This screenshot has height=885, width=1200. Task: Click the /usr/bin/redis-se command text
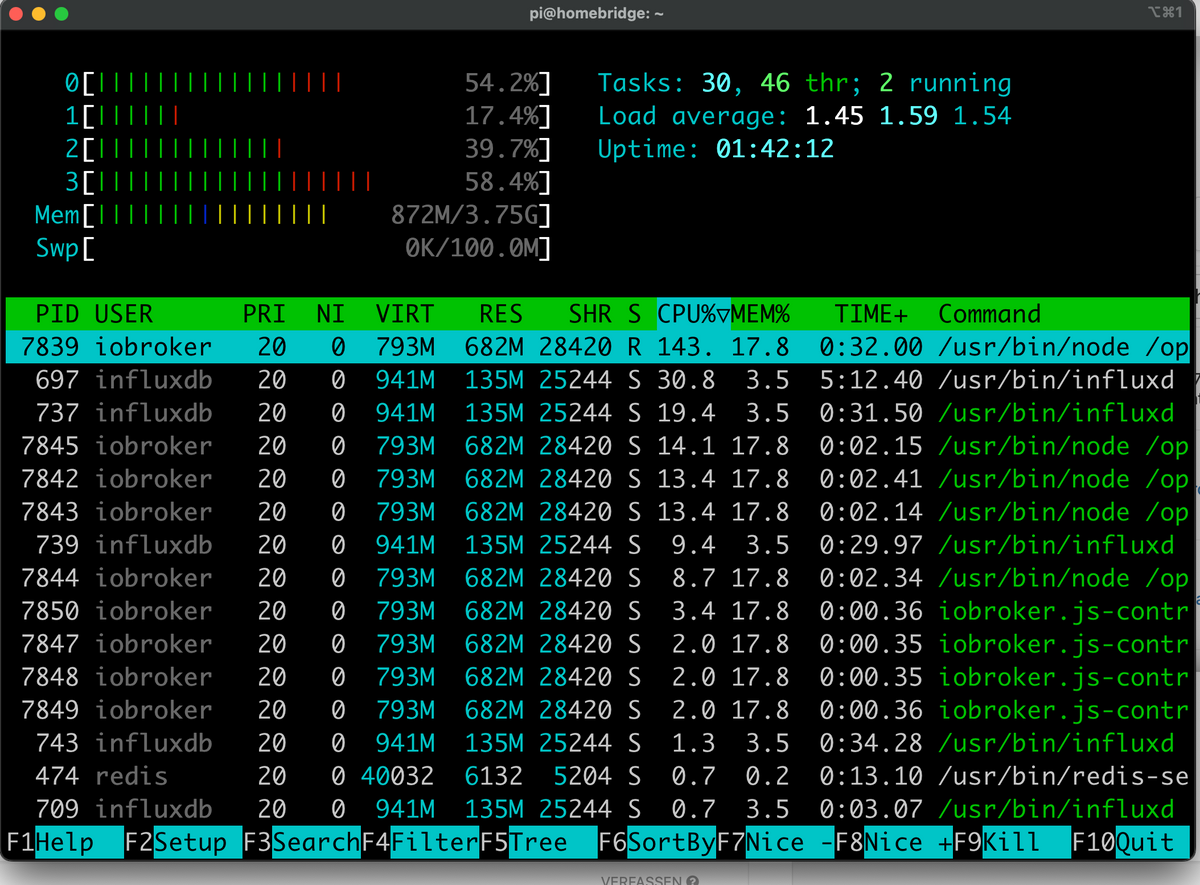pos(1063,776)
